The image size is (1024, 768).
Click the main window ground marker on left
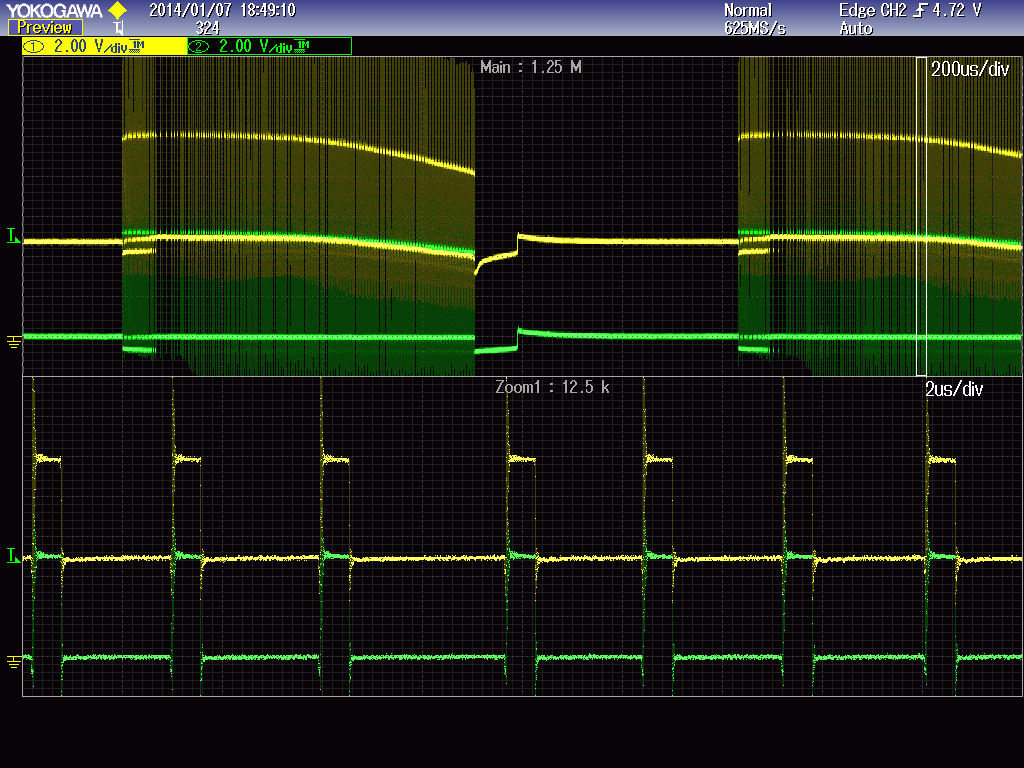(14, 342)
